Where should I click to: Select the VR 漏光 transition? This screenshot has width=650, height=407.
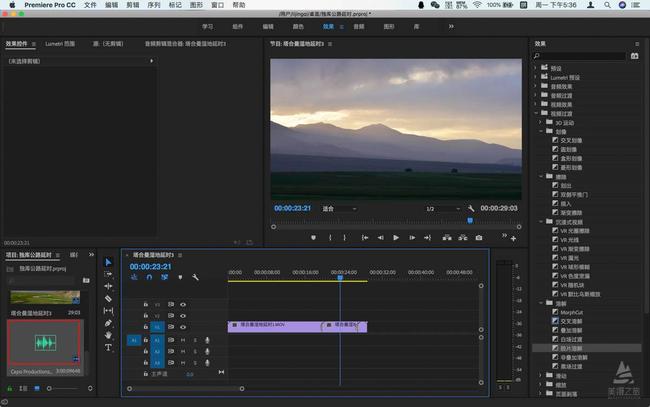pos(570,258)
